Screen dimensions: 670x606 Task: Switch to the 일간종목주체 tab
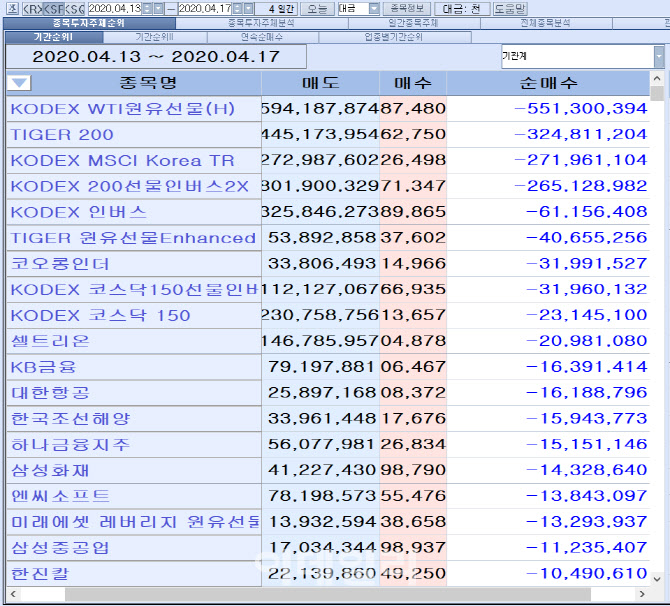coord(414,23)
